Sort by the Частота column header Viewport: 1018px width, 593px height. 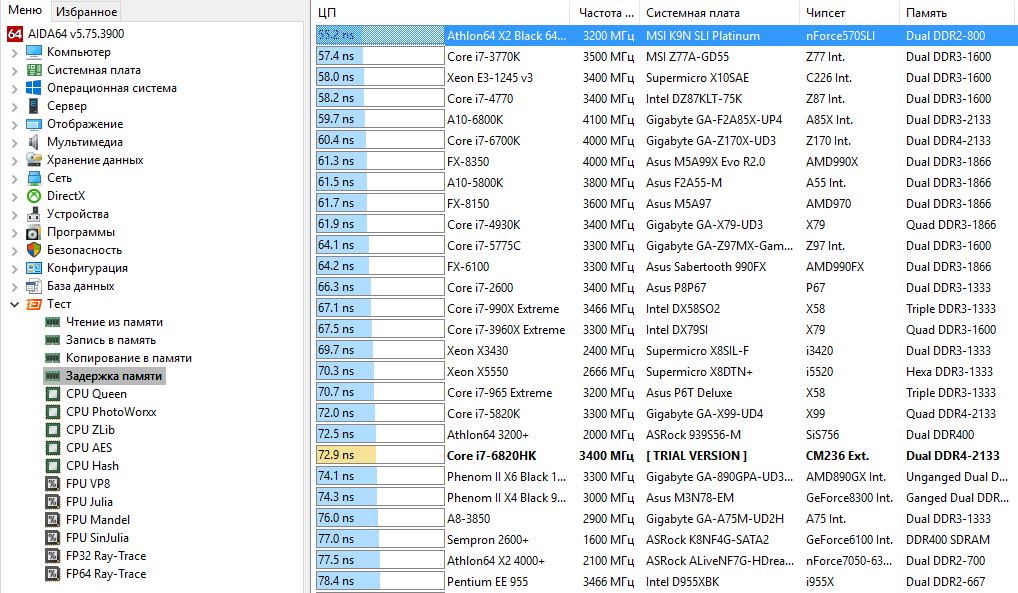605,12
